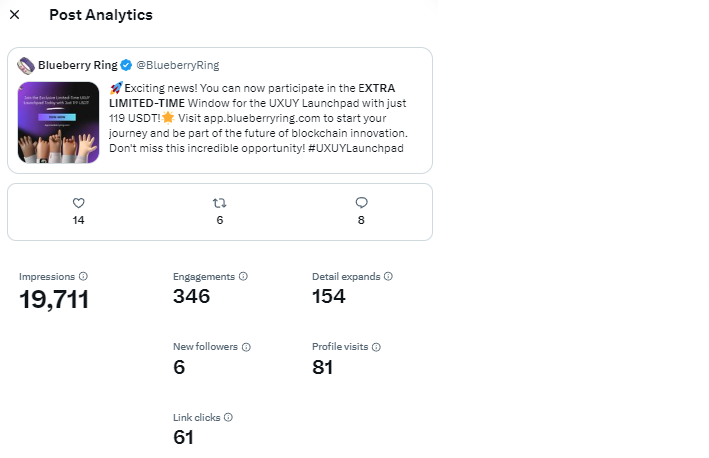Close the Post Analytics panel

coord(14,15)
